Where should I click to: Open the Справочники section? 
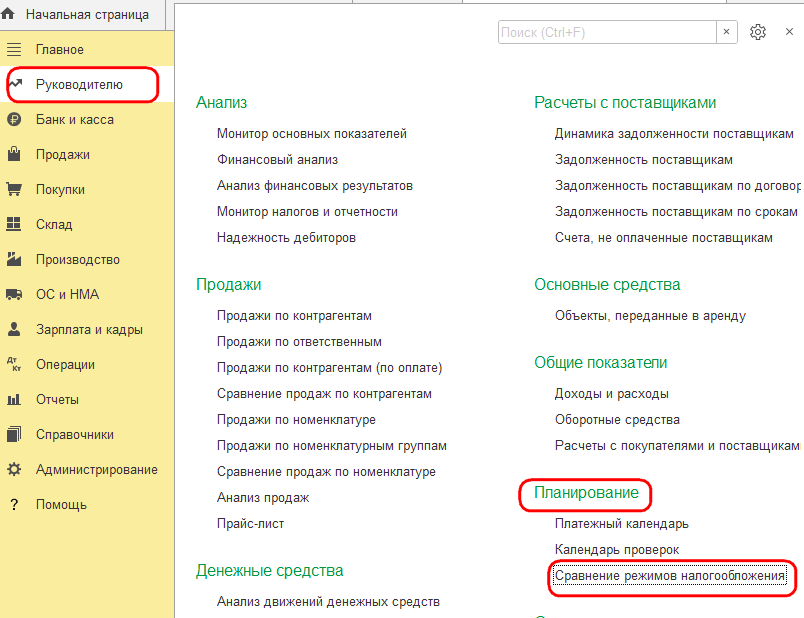75,434
